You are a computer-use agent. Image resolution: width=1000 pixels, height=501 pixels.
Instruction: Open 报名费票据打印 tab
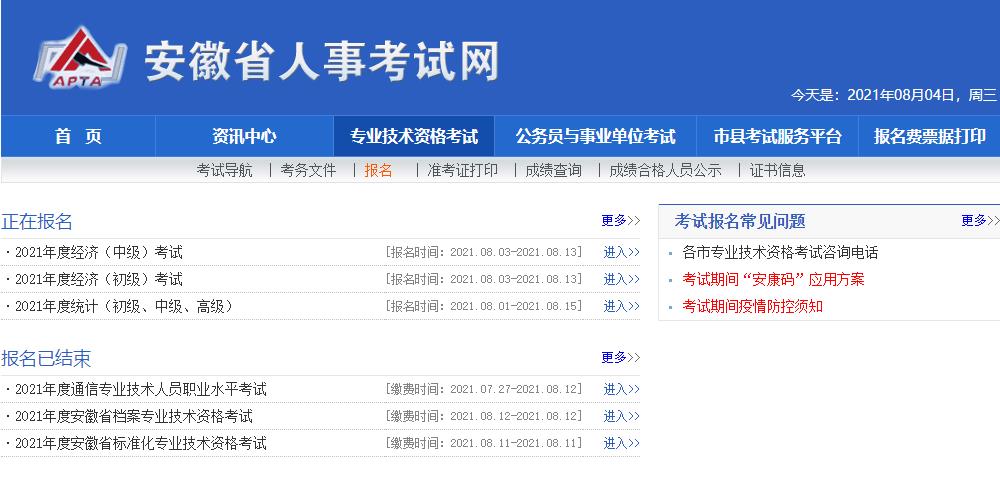point(929,137)
